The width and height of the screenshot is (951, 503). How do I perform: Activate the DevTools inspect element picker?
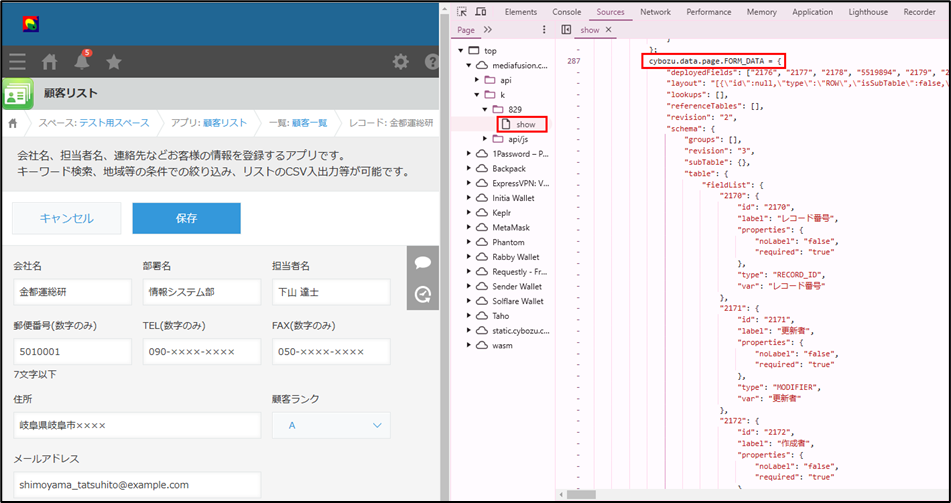tap(458, 12)
